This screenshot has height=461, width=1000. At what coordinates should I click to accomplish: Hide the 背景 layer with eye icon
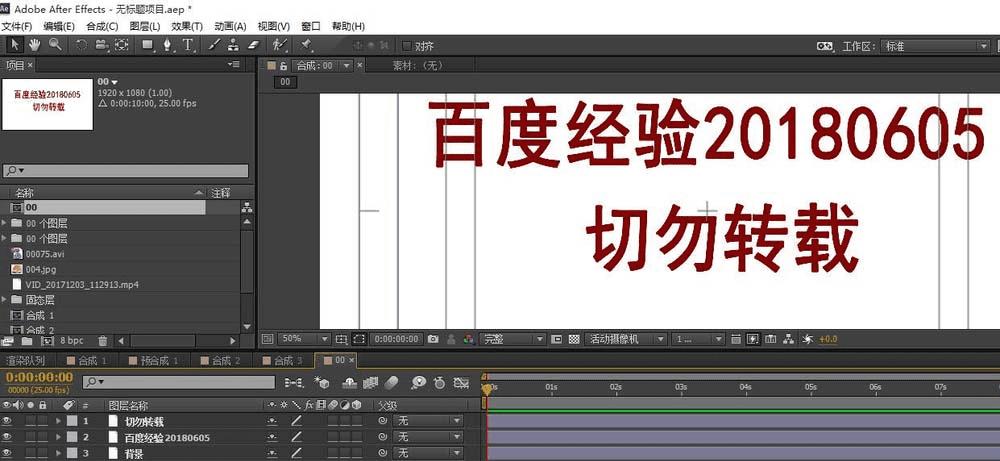point(7,453)
